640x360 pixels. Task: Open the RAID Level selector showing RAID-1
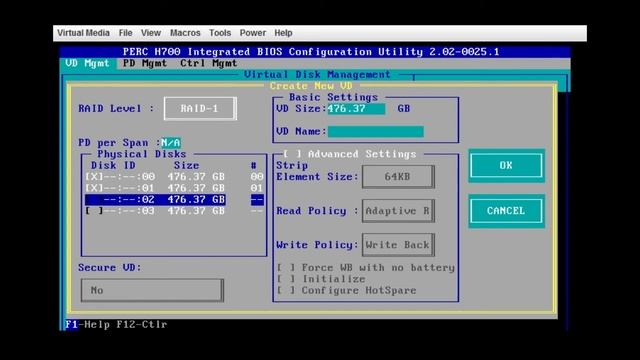[200, 109]
